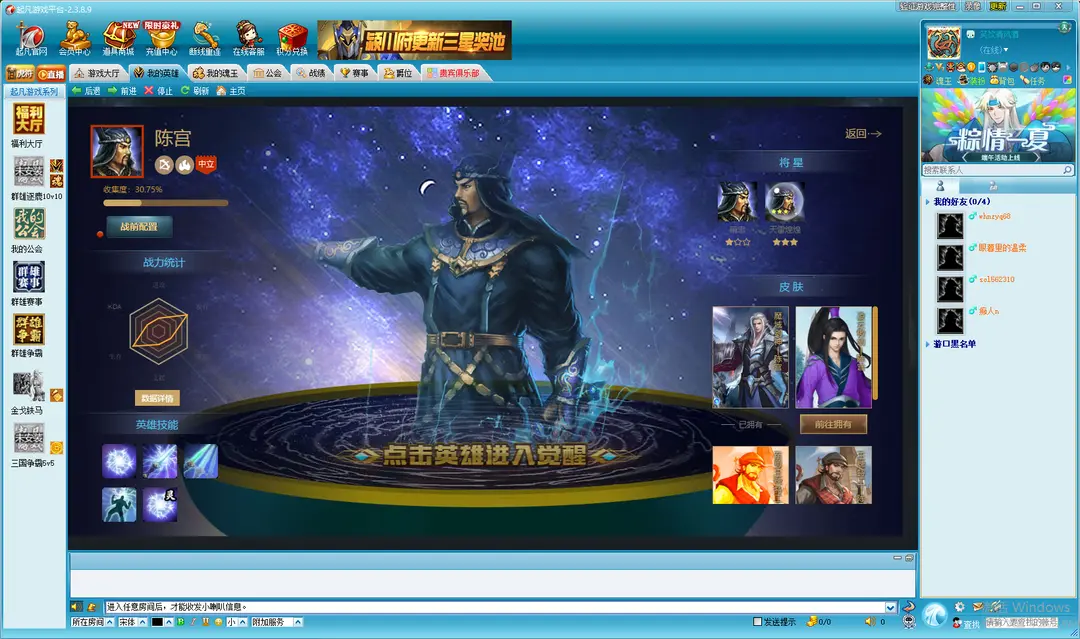This screenshot has height=639, width=1080.
Task: Open the 附加服务 dropdown
Action: tap(276, 622)
